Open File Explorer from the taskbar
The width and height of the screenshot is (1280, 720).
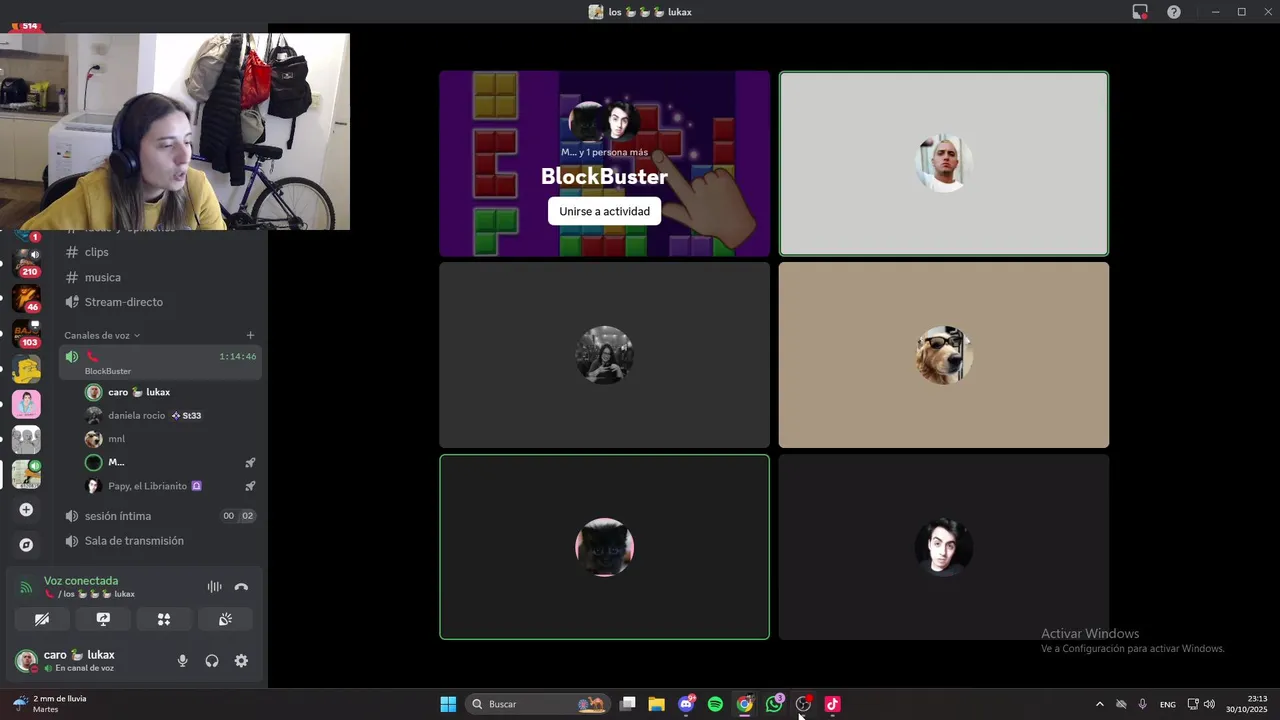656,704
